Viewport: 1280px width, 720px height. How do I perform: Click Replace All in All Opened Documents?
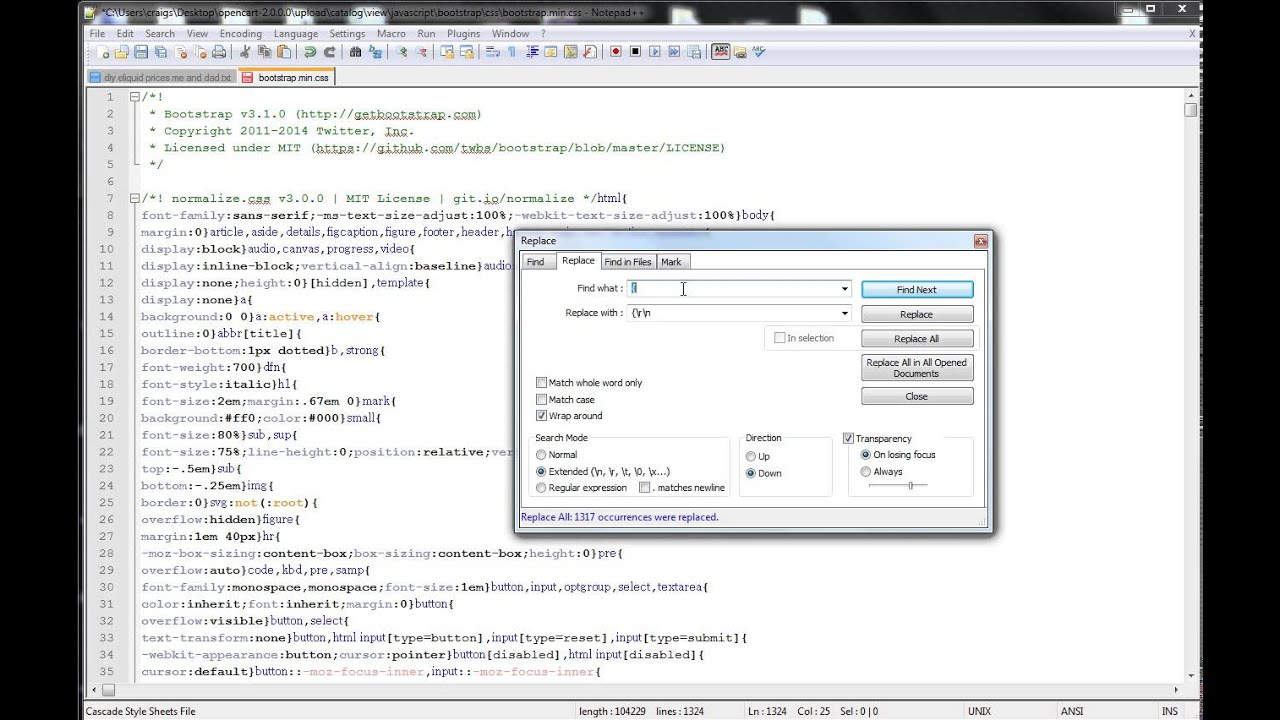917,368
